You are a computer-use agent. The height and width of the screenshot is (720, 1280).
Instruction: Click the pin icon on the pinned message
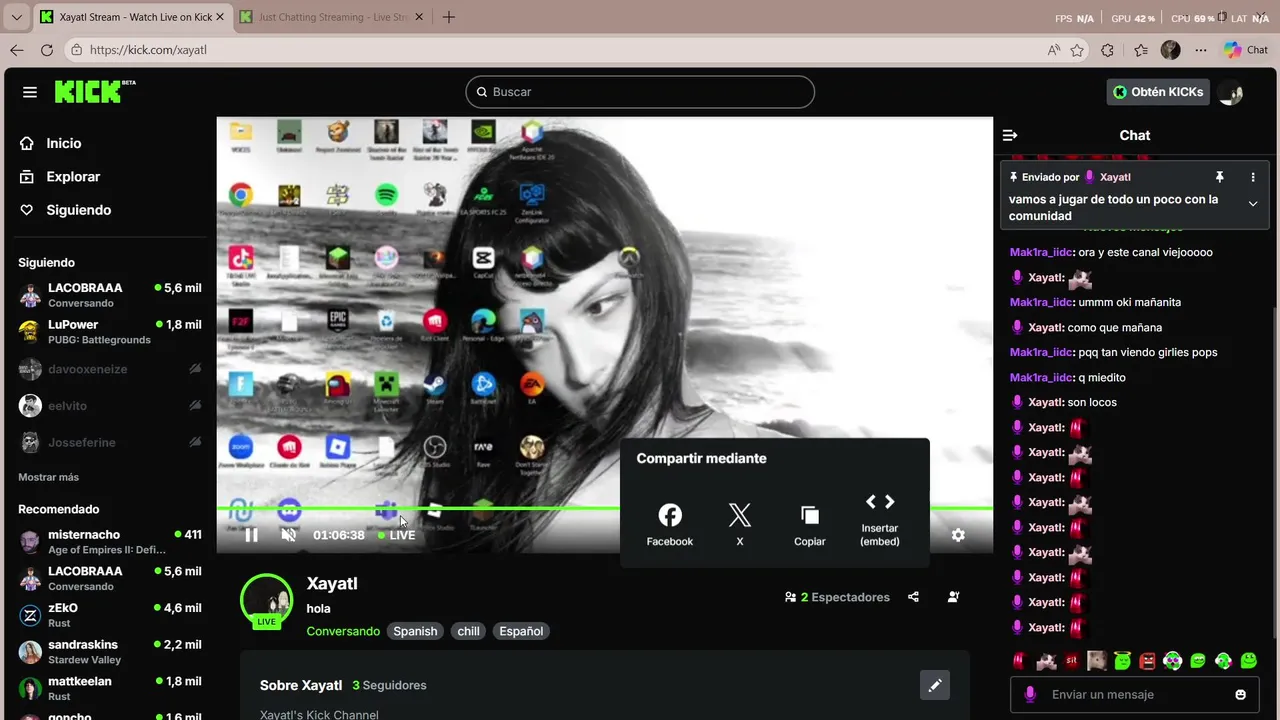(1219, 177)
